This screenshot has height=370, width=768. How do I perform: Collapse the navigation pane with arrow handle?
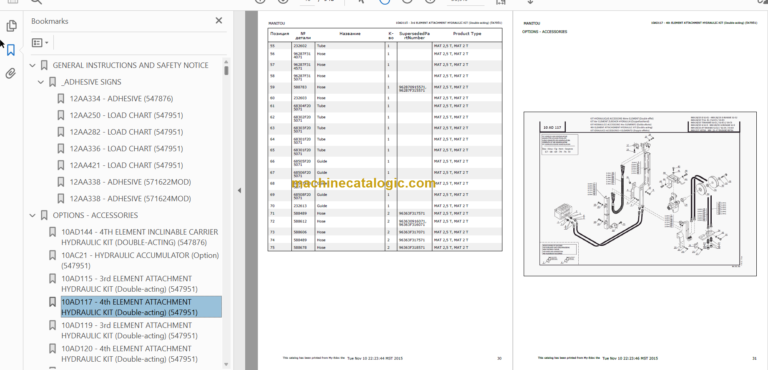239,190
